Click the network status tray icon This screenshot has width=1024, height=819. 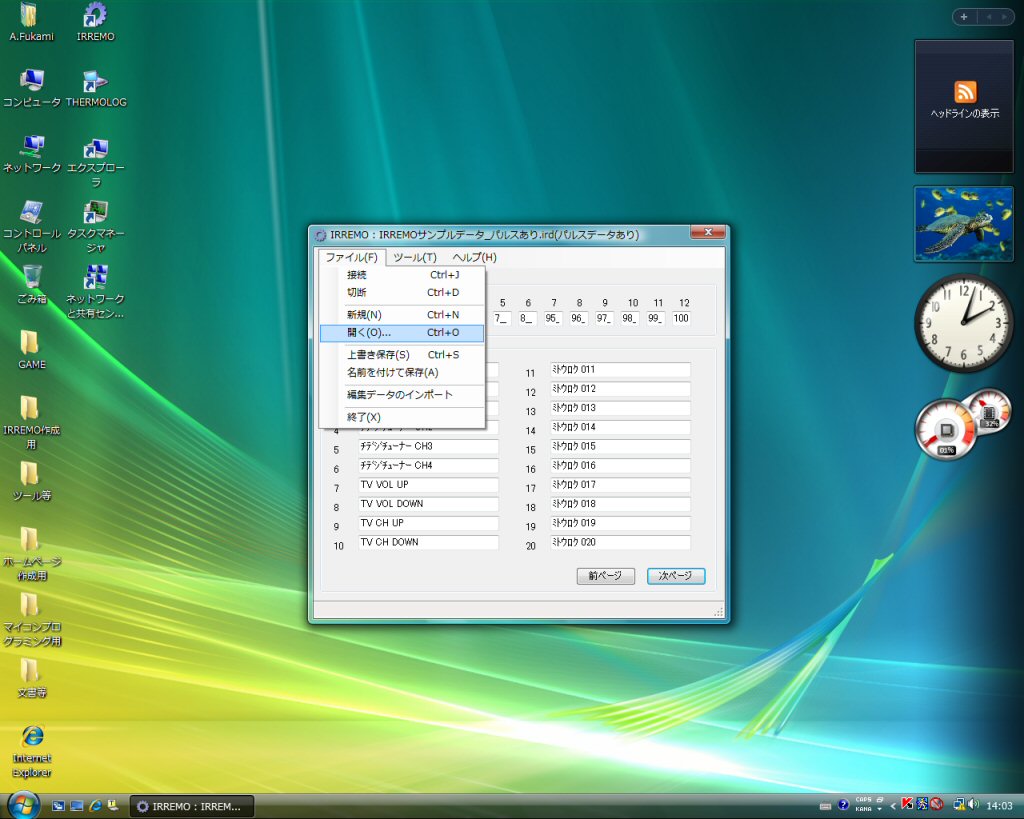click(x=959, y=805)
